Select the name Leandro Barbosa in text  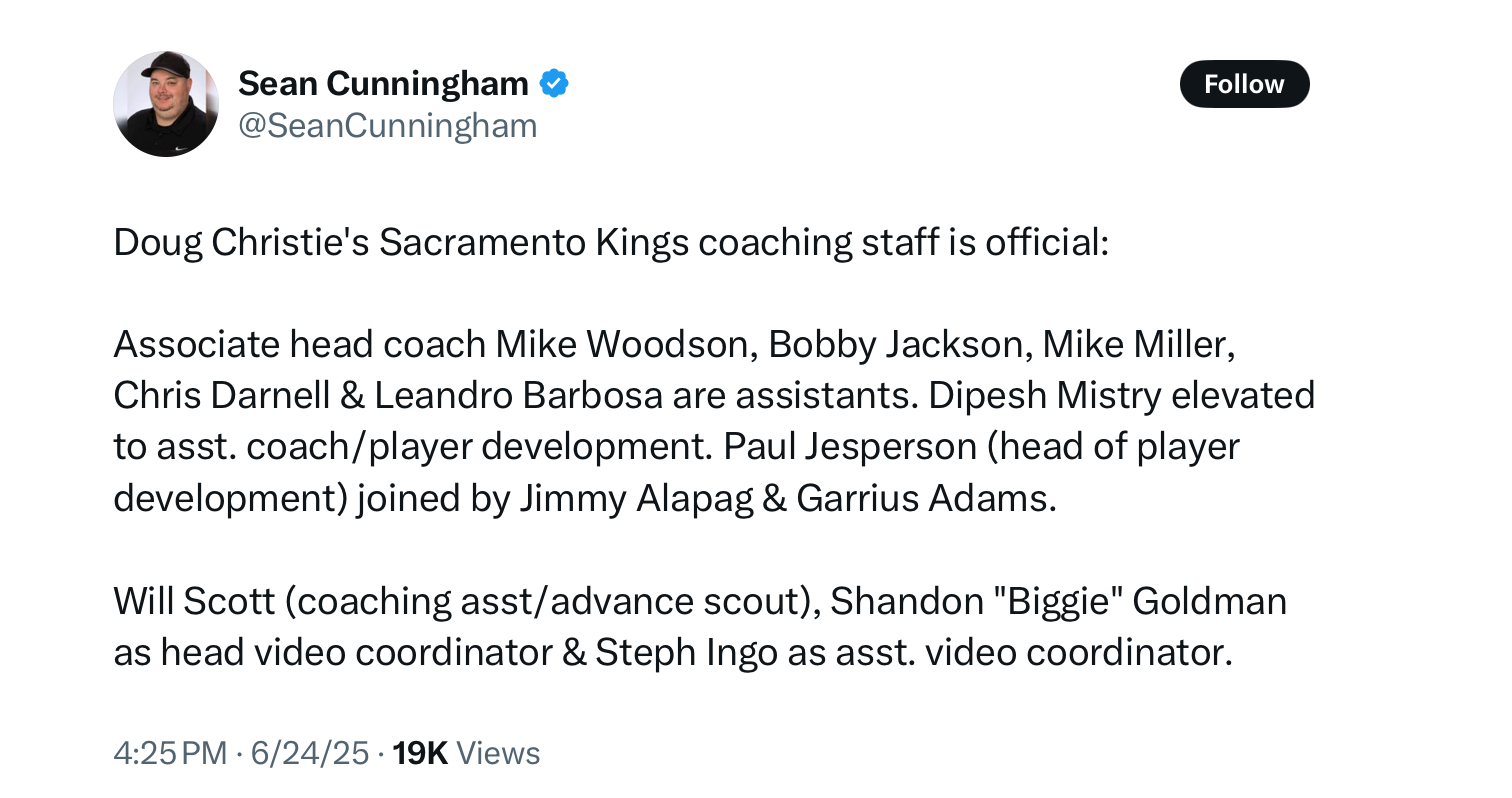pos(518,396)
